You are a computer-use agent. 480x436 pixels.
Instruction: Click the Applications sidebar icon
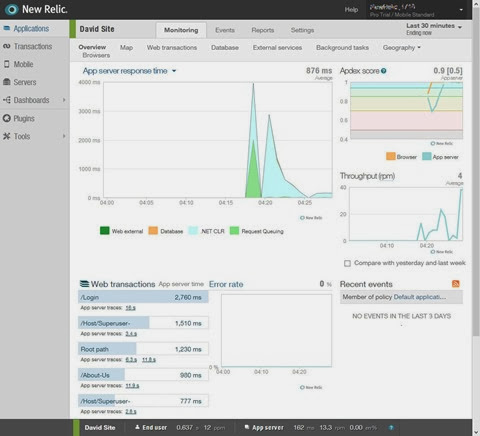coord(6,28)
